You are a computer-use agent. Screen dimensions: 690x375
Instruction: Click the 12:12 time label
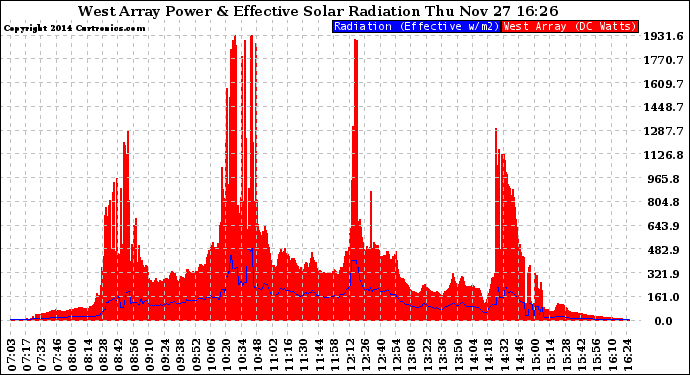(x=350, y=354)
